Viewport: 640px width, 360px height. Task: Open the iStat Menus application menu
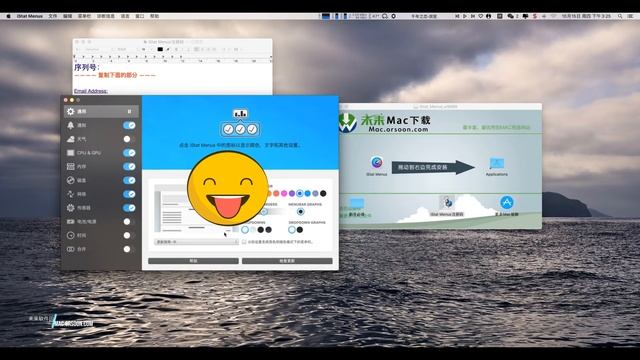pyautogui.click(x=29, y=16)
